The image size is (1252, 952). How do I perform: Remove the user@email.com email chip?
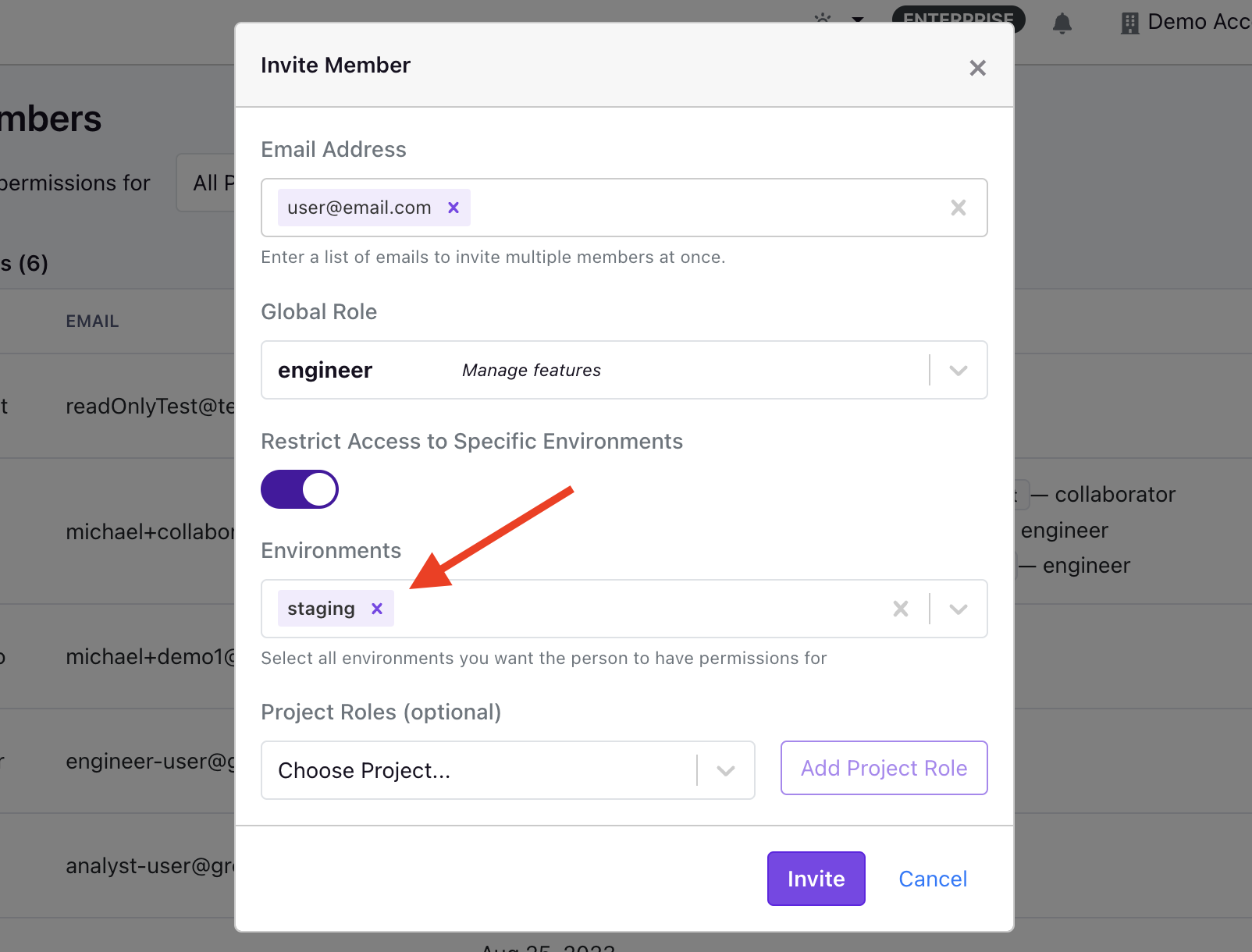pyautogui.click(x=453, y=208)
